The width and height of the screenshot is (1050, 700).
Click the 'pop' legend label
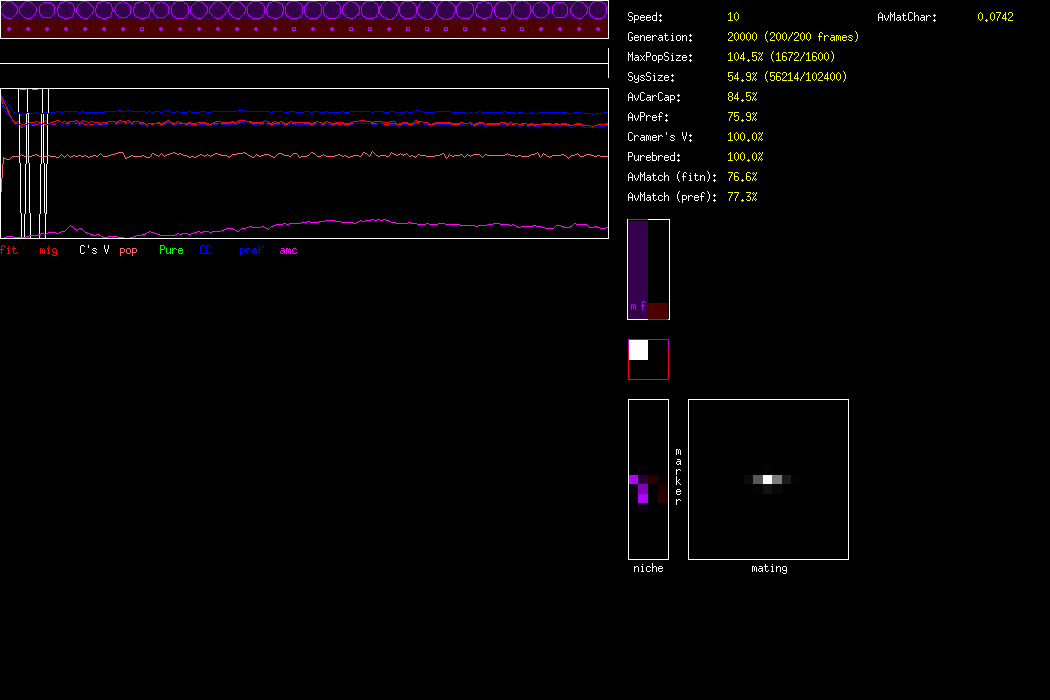tap(128, 250)
